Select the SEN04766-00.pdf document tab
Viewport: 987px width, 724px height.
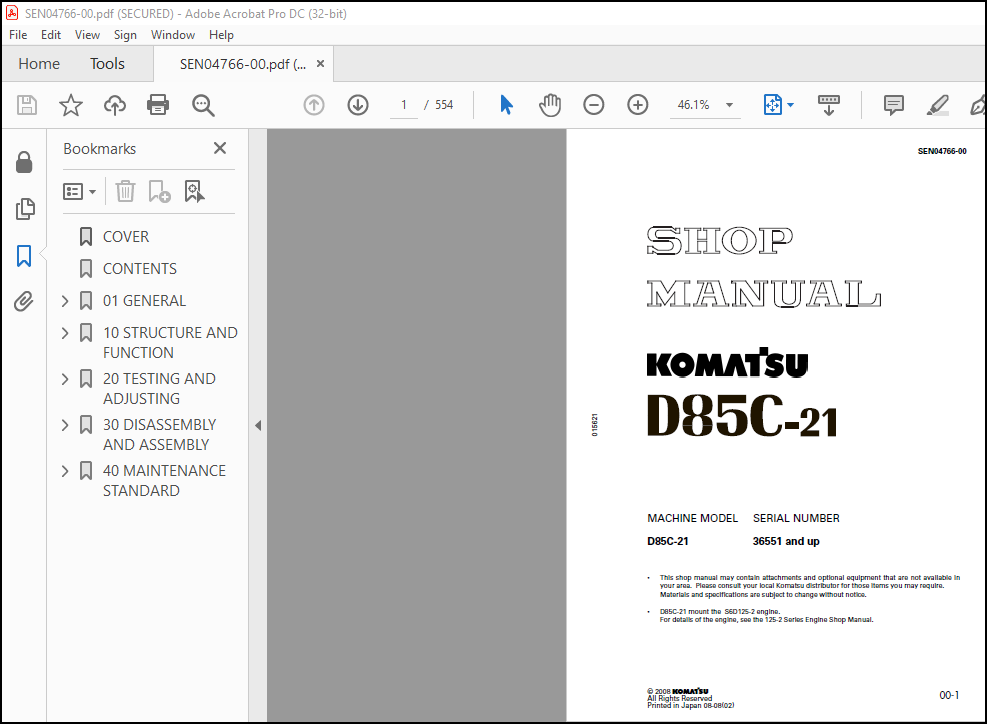pyautogui.click(x=243, y=64)
